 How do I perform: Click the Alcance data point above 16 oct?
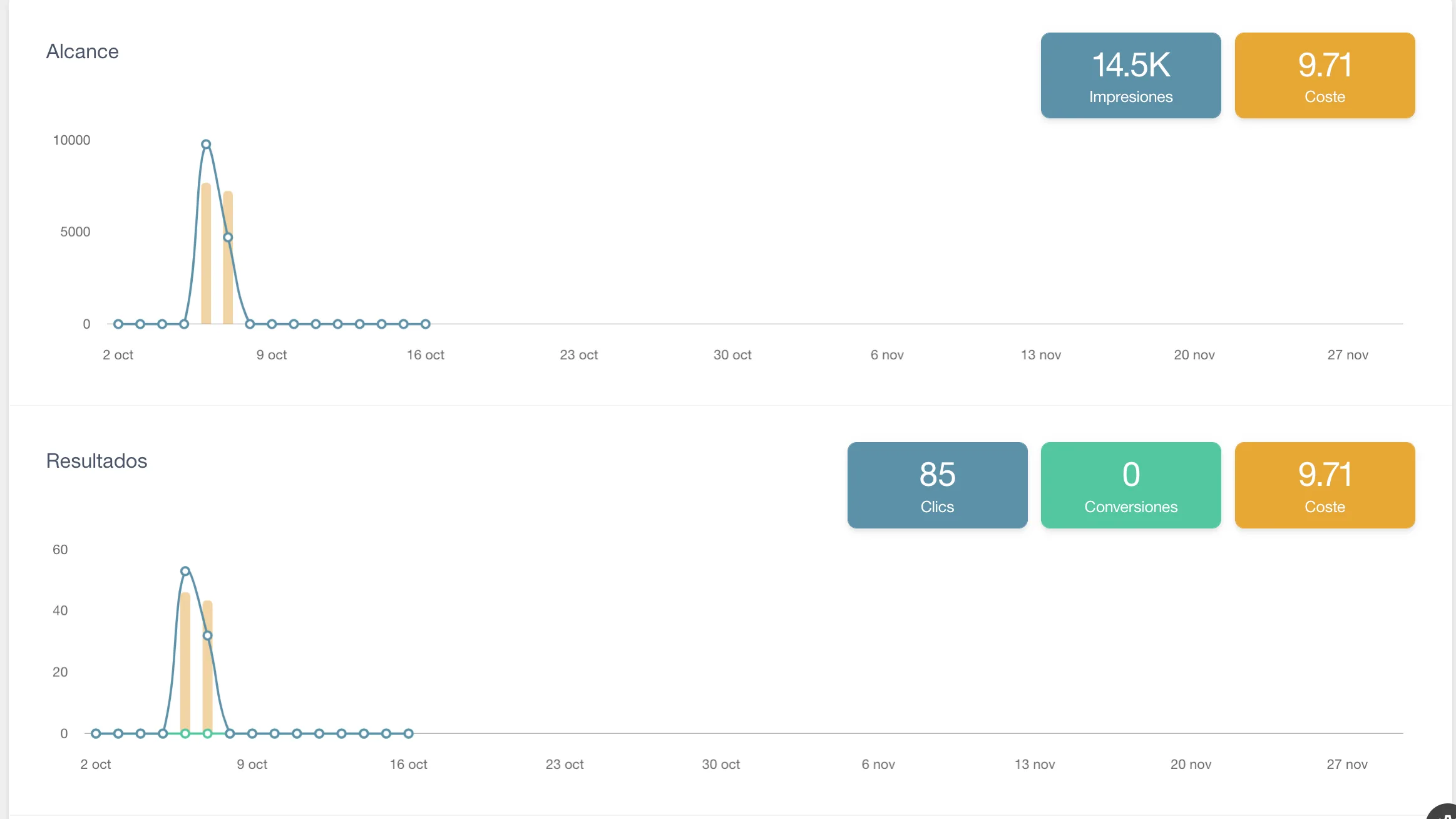(426, 324)
